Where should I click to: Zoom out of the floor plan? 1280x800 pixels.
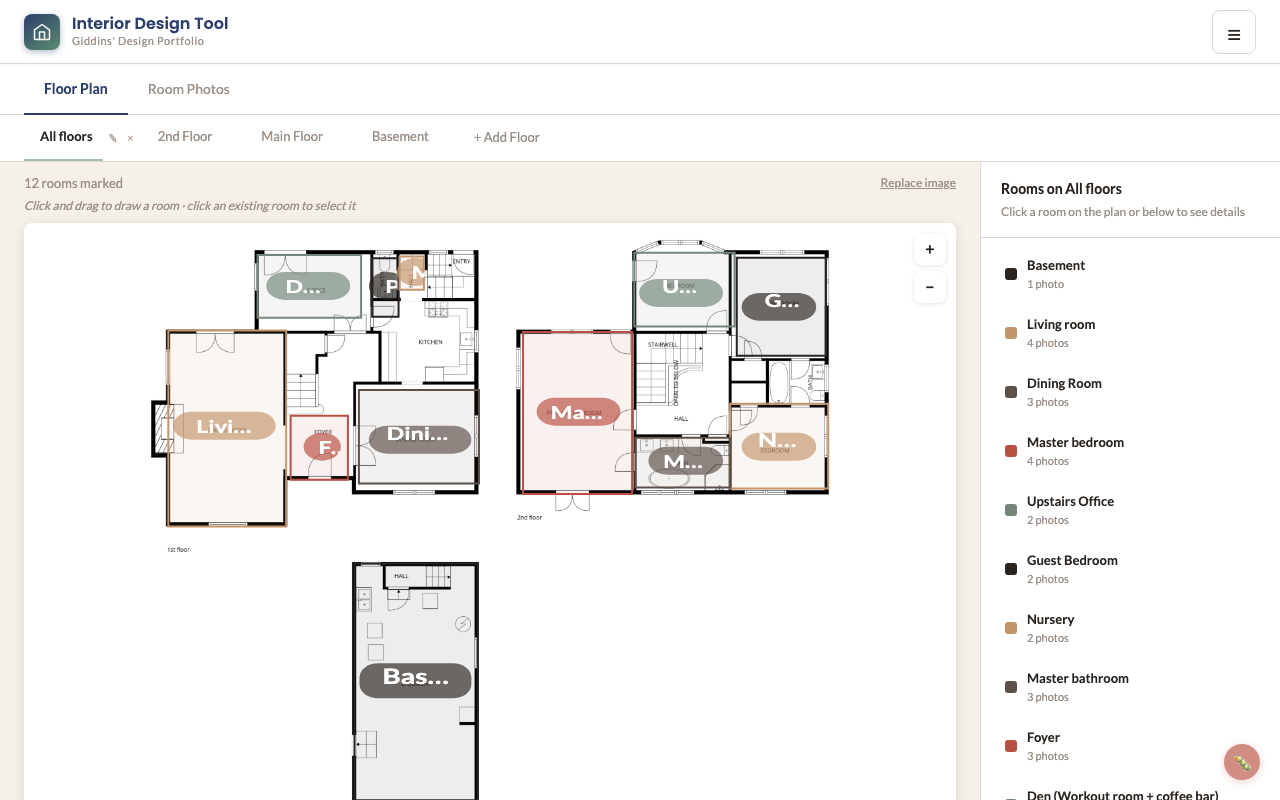[930, 288]
